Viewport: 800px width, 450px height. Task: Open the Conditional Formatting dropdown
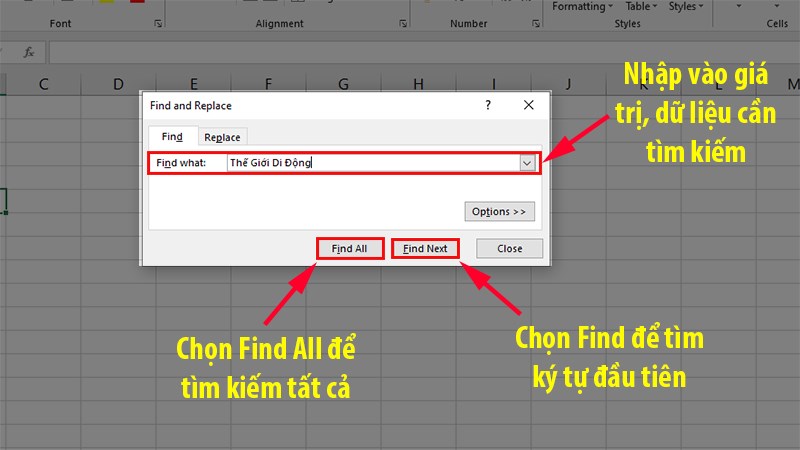[581, 6]
